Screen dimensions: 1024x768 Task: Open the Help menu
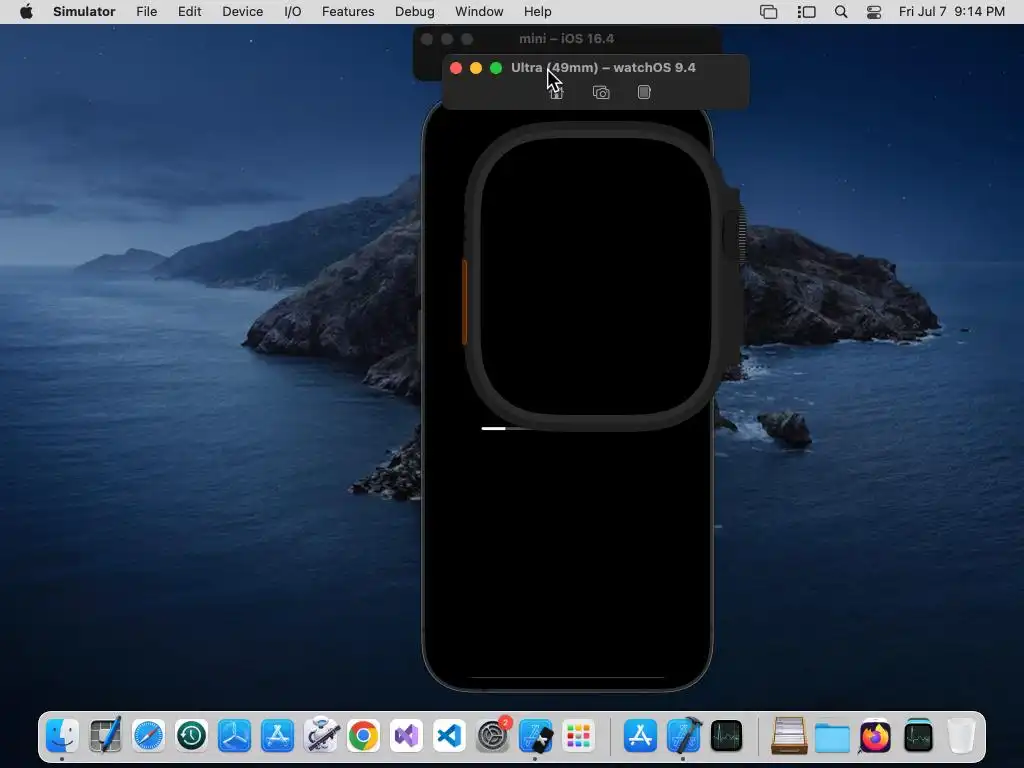(x=537, y=12)
